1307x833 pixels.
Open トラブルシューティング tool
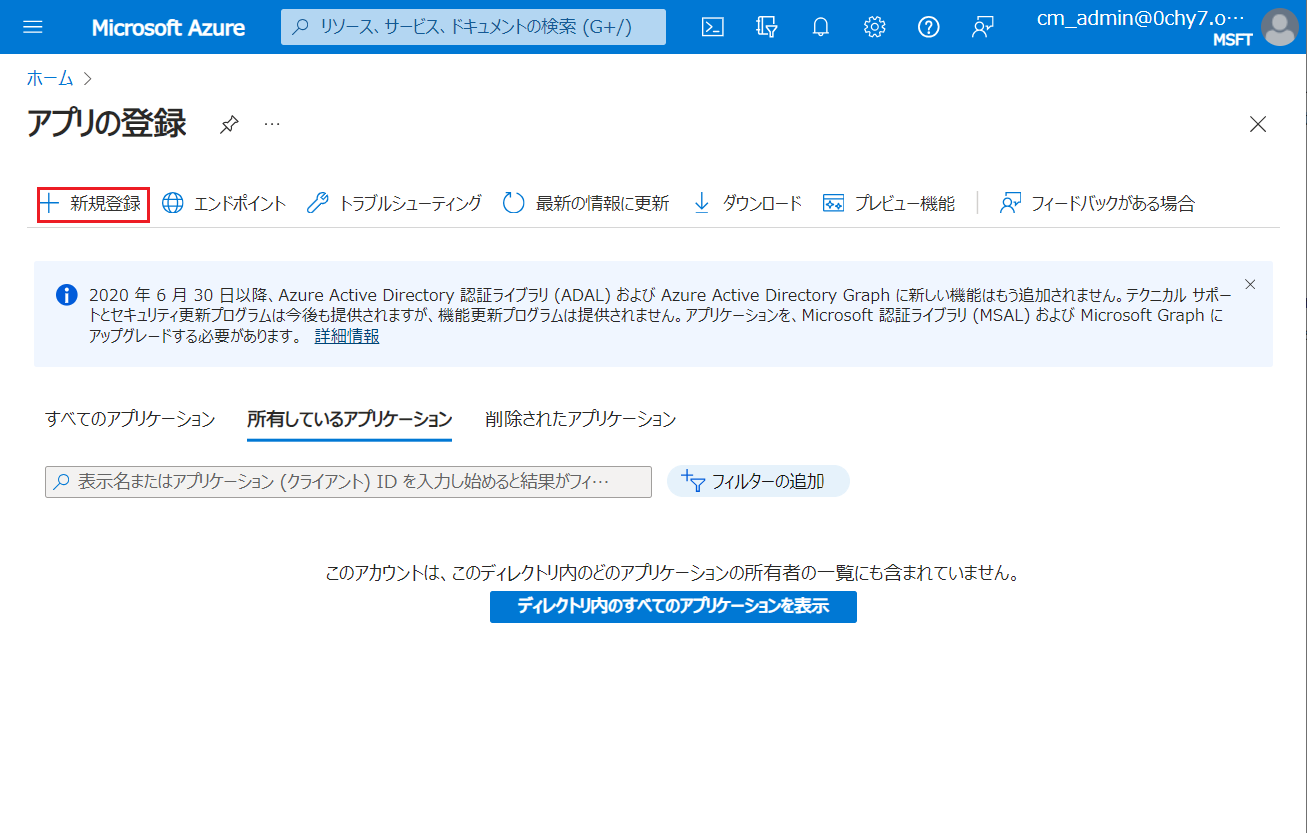click(x=394, y=204)
